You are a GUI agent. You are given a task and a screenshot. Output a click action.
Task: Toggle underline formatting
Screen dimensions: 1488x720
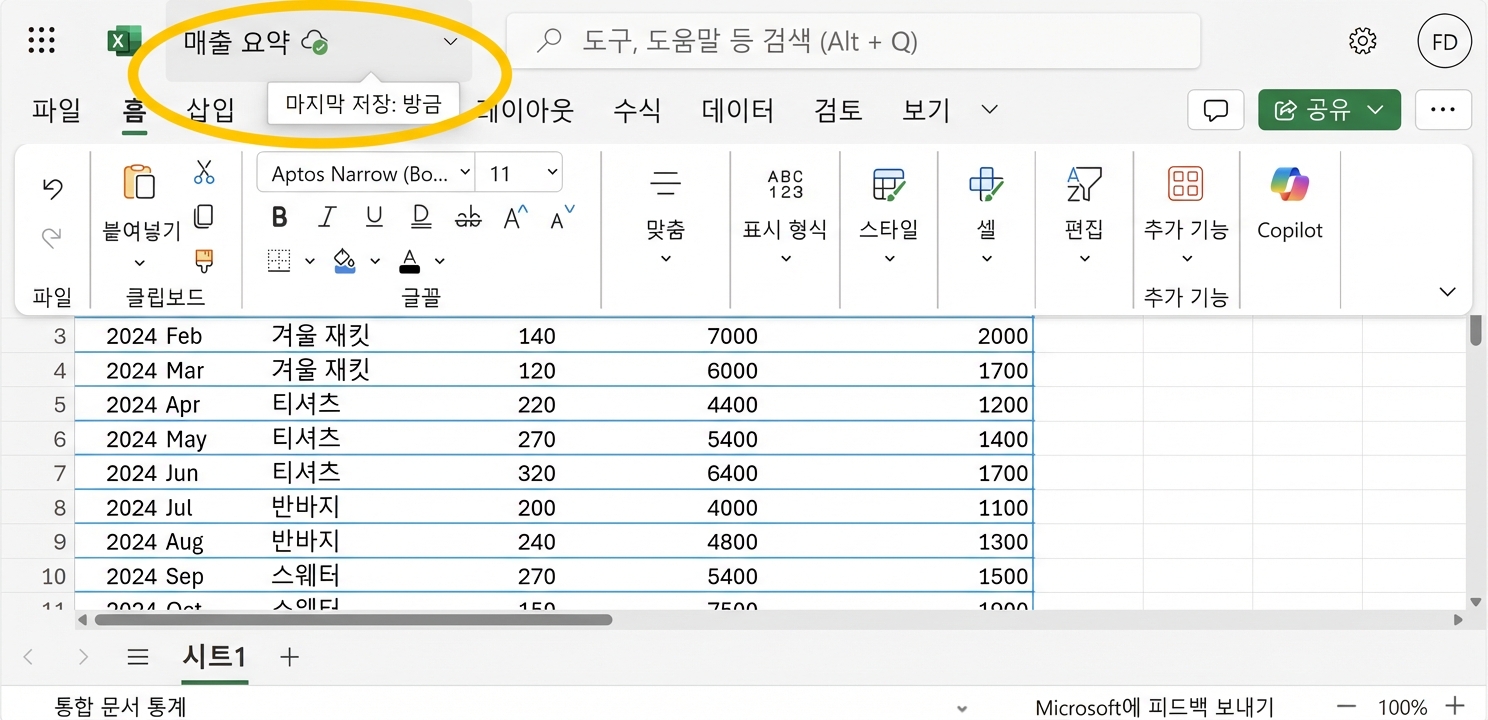(x=374, y=217)
